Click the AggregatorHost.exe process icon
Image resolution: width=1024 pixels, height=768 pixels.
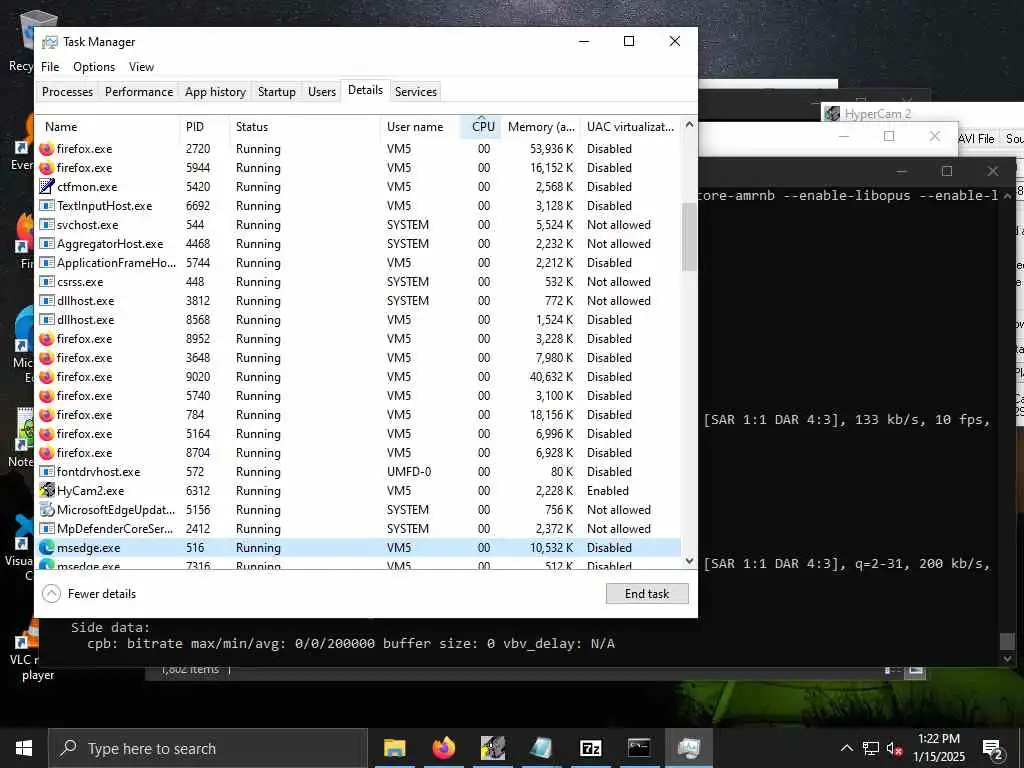(46, 244)
